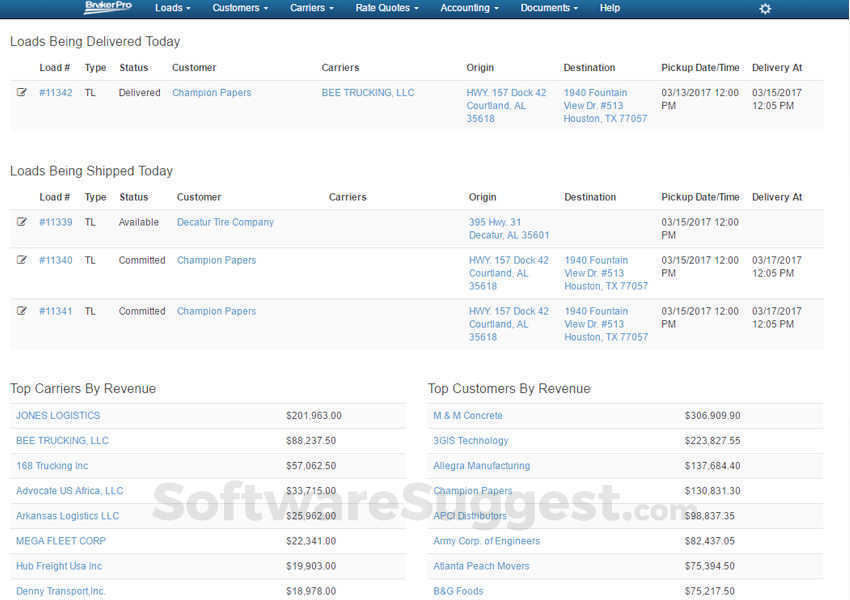The width and height of the screenshot is (850, 600).
Task: Click the Top Customers By Revenue heading
Action: click(x=509, y=389)
